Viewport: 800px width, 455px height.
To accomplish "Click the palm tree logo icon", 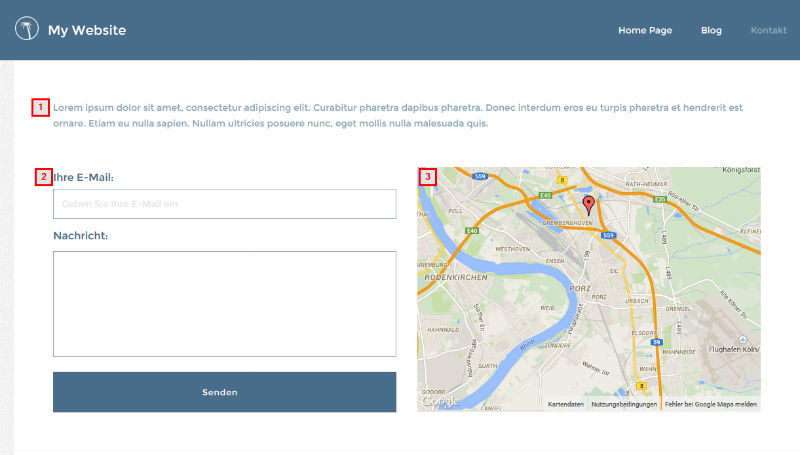I will tap(27, 28).
